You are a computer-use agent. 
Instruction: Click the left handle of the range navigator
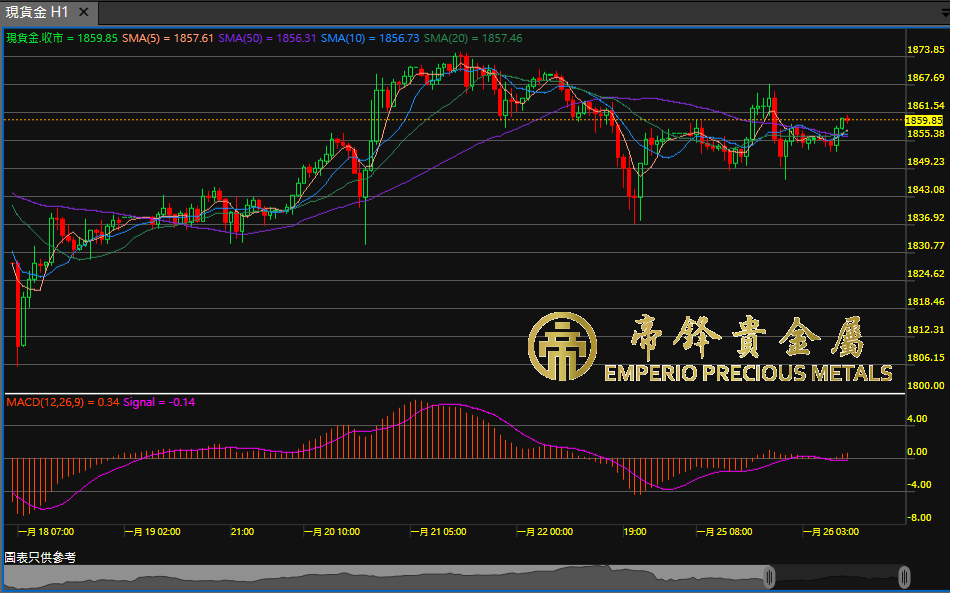769,577
